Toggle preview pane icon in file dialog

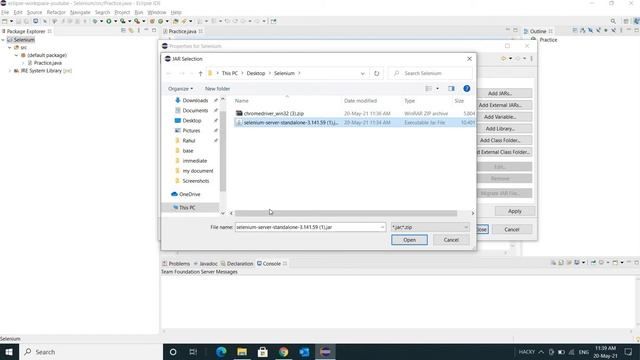[x=451, y=89]
